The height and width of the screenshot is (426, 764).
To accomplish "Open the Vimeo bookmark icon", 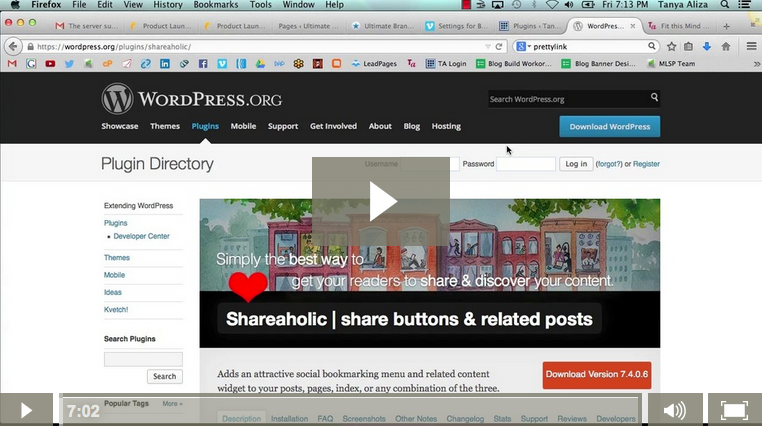I will click(x=222, y=63).
